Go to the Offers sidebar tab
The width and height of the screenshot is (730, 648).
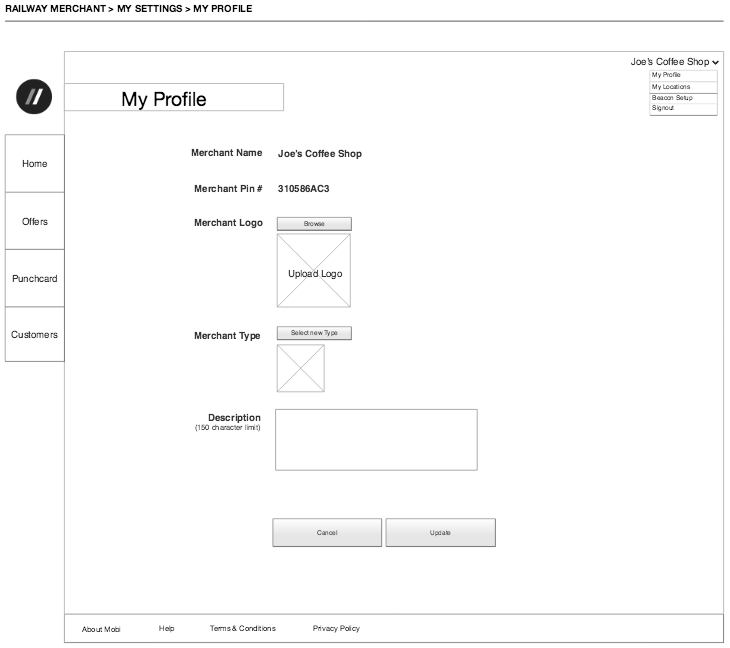pos(35,221)
